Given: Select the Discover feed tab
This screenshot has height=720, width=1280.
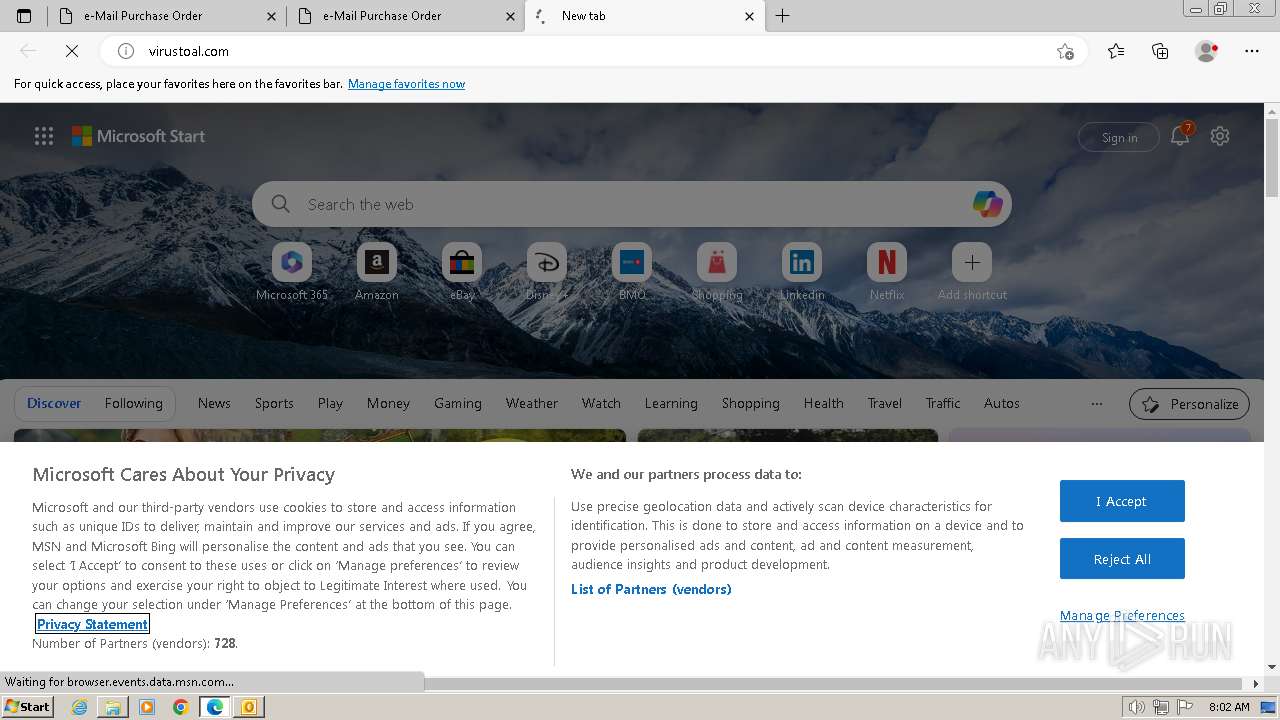Looking at the screenshot, I should click(54, 404).
